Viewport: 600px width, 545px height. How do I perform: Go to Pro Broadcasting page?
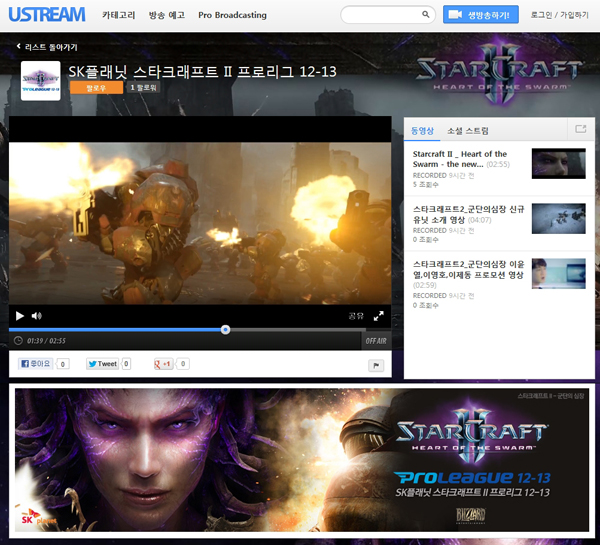(232, 16)
